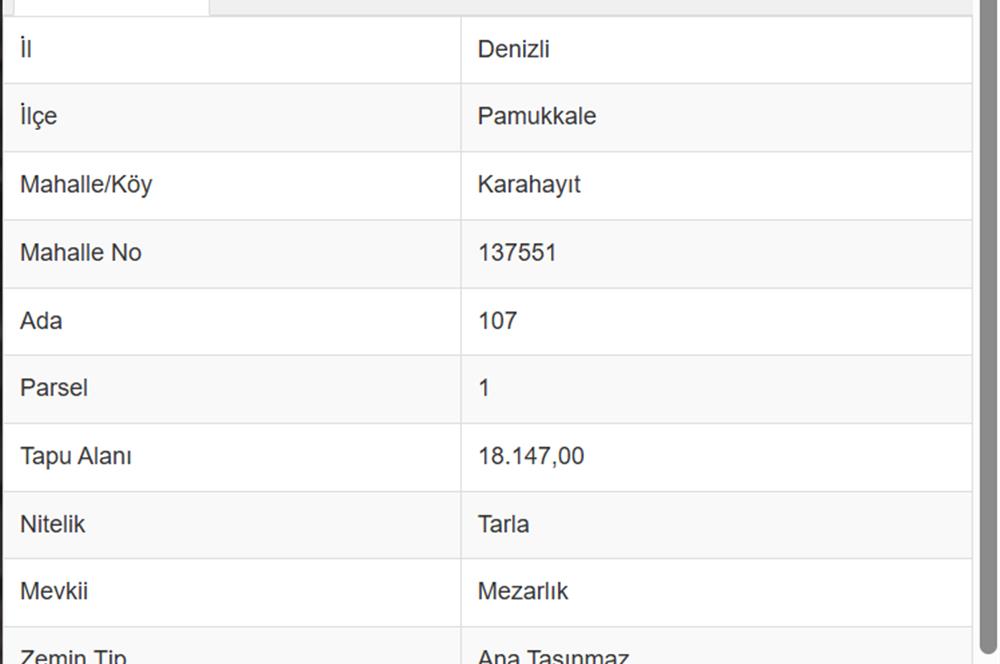The height and width of the screenshot is (664, 1000).
Task: Select the "Mezarlık" Mevkii value
Action: click(x=523, y=591)
